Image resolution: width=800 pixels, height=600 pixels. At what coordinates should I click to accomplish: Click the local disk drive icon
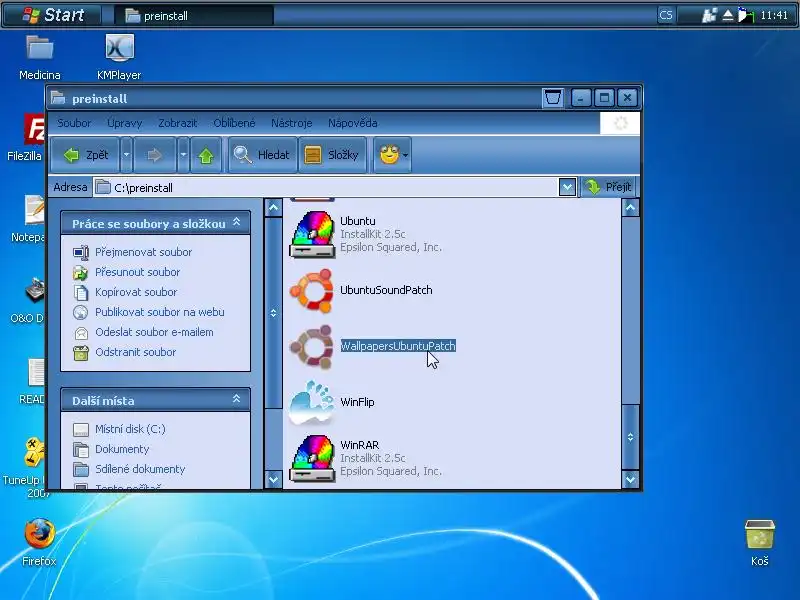[81, 430]
